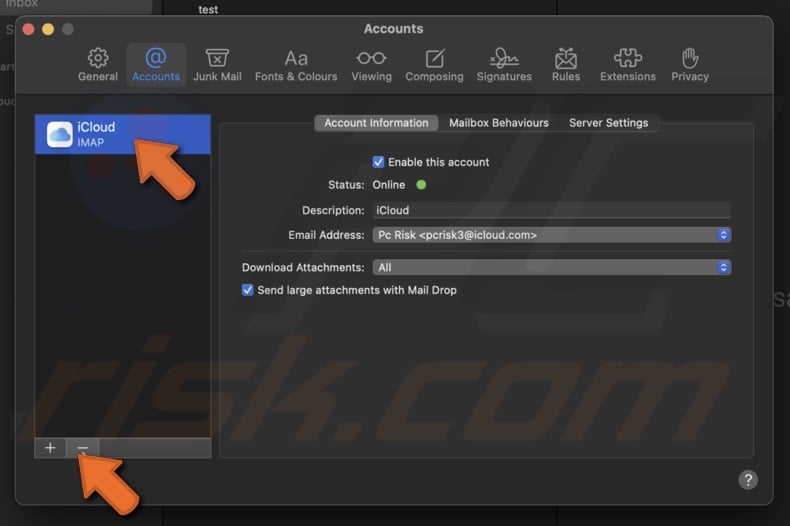Image resolution: width=790 pixels, height=526 pixels.
Task: Select the Accounts preferences icon
Action: 156,64
